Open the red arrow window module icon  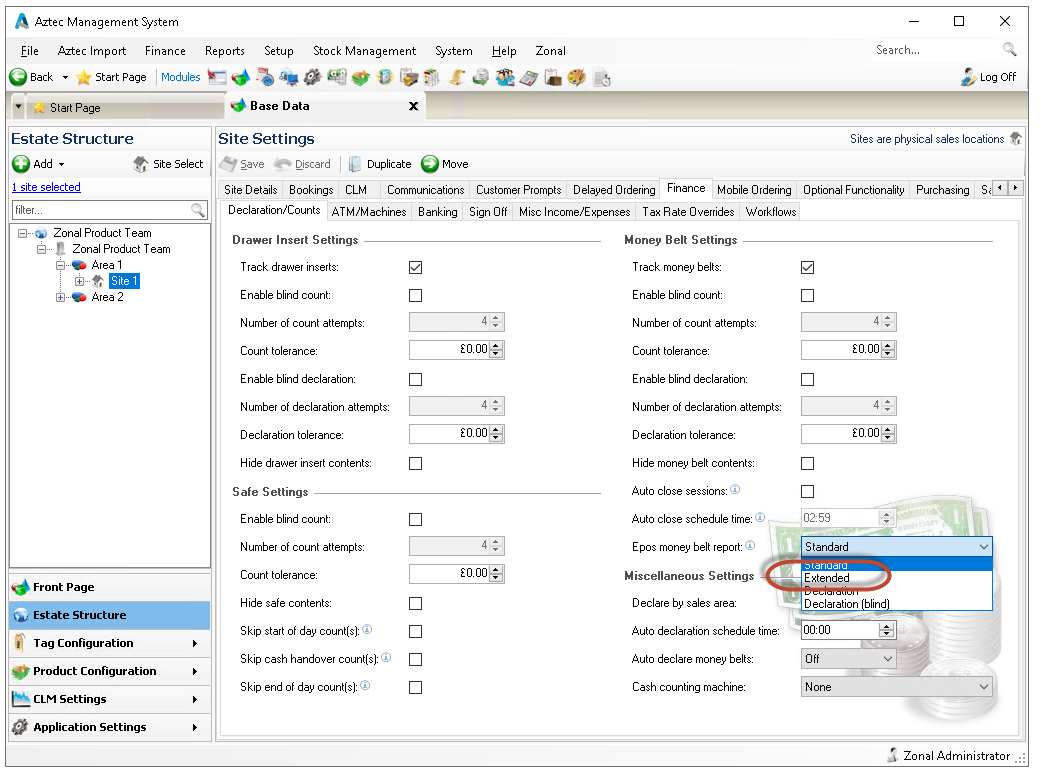[217, 77]
